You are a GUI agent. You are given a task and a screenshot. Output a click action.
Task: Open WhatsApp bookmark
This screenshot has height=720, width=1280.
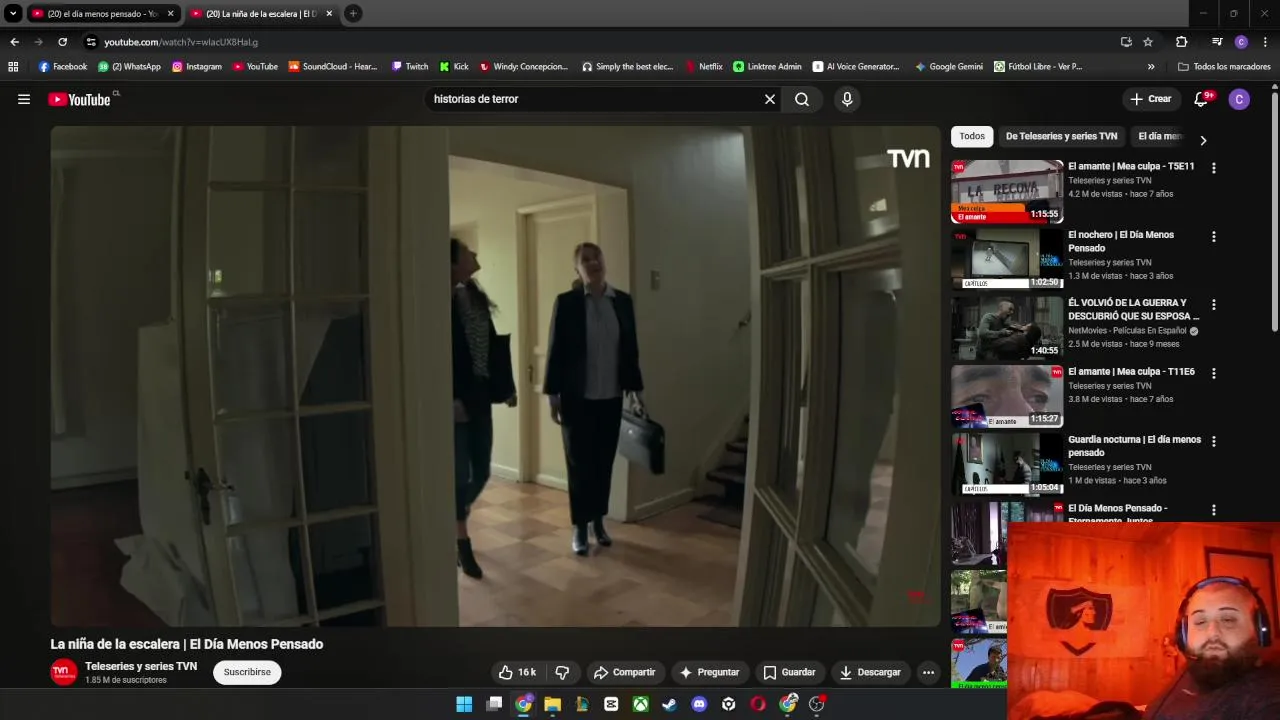coord(129,67)
